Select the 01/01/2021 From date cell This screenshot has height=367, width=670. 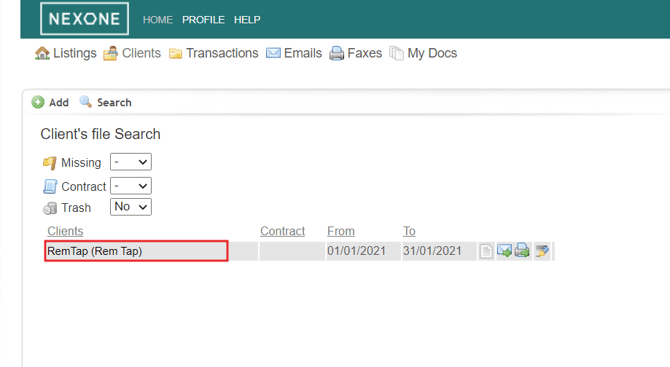[x=363, y=251]
